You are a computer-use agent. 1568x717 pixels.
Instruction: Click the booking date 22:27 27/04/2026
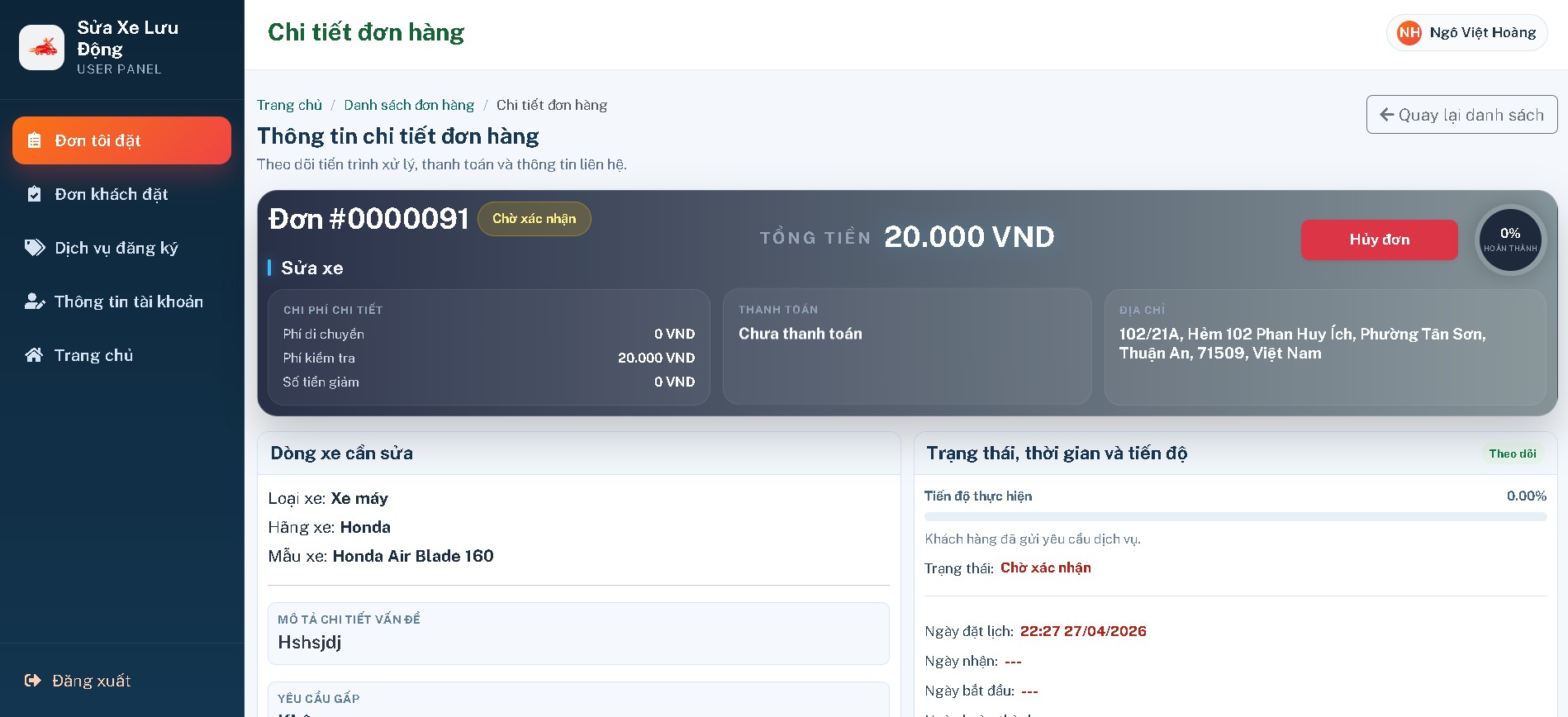tap(1083, 631)
